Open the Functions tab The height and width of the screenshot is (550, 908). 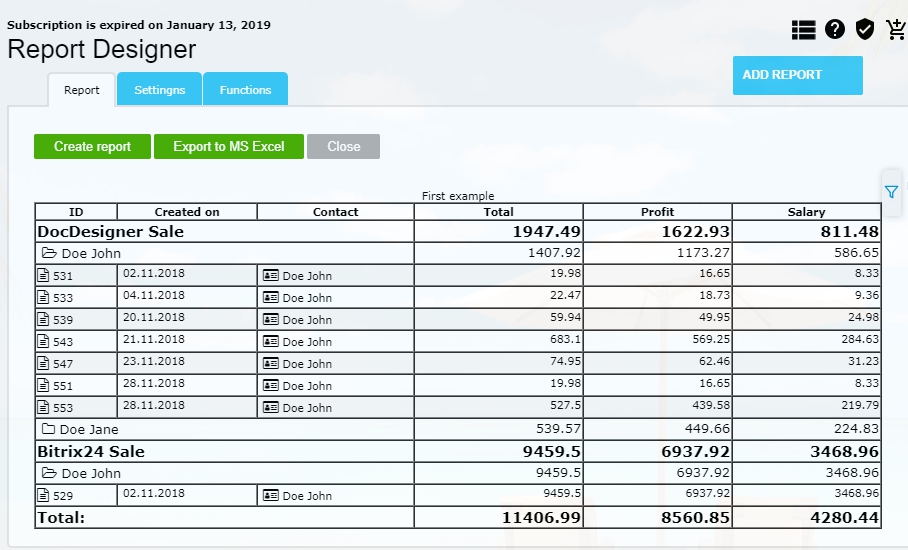coord(246,89)
